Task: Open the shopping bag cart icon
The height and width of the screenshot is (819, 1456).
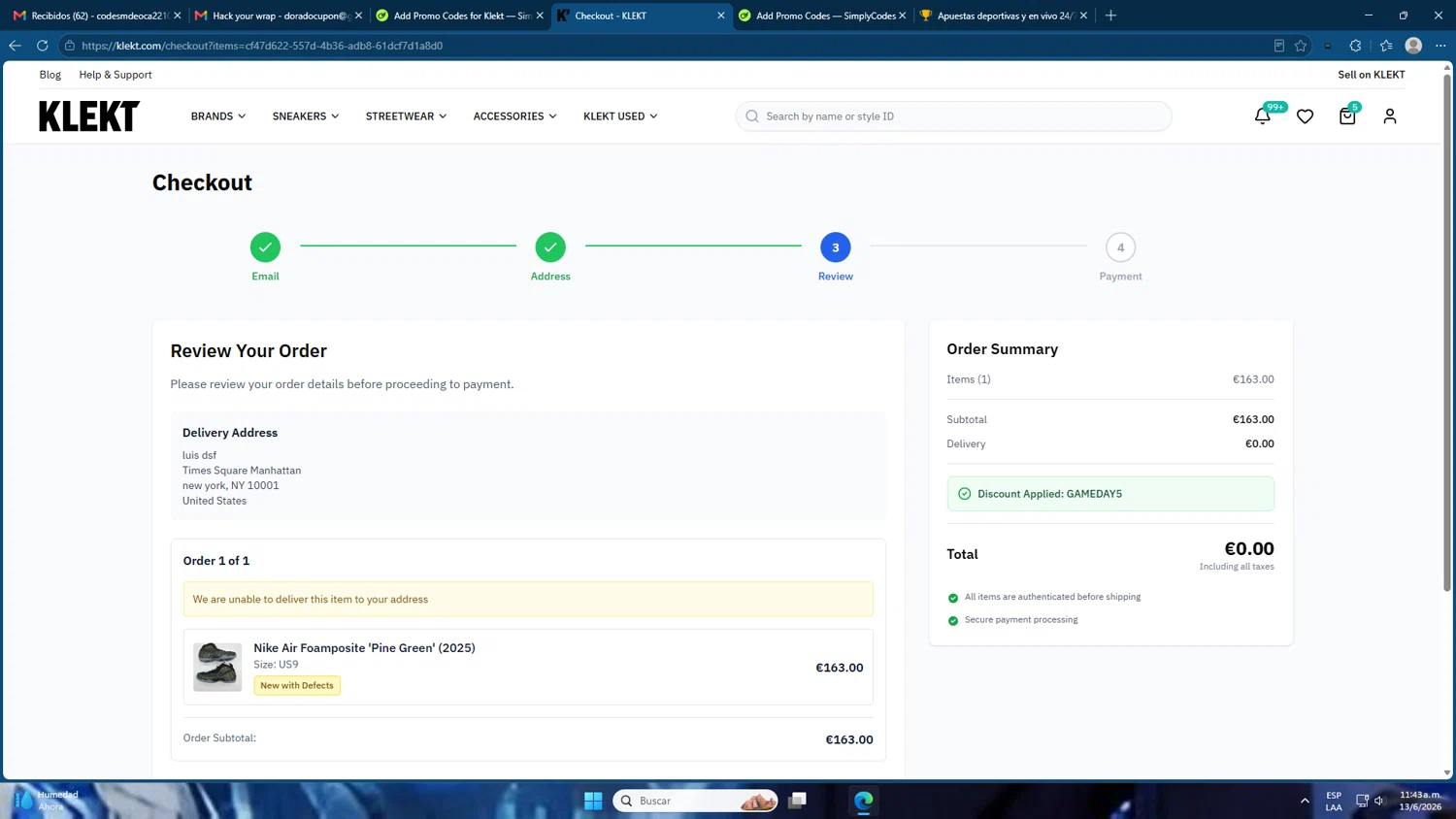Action: tap(1347, 116)
